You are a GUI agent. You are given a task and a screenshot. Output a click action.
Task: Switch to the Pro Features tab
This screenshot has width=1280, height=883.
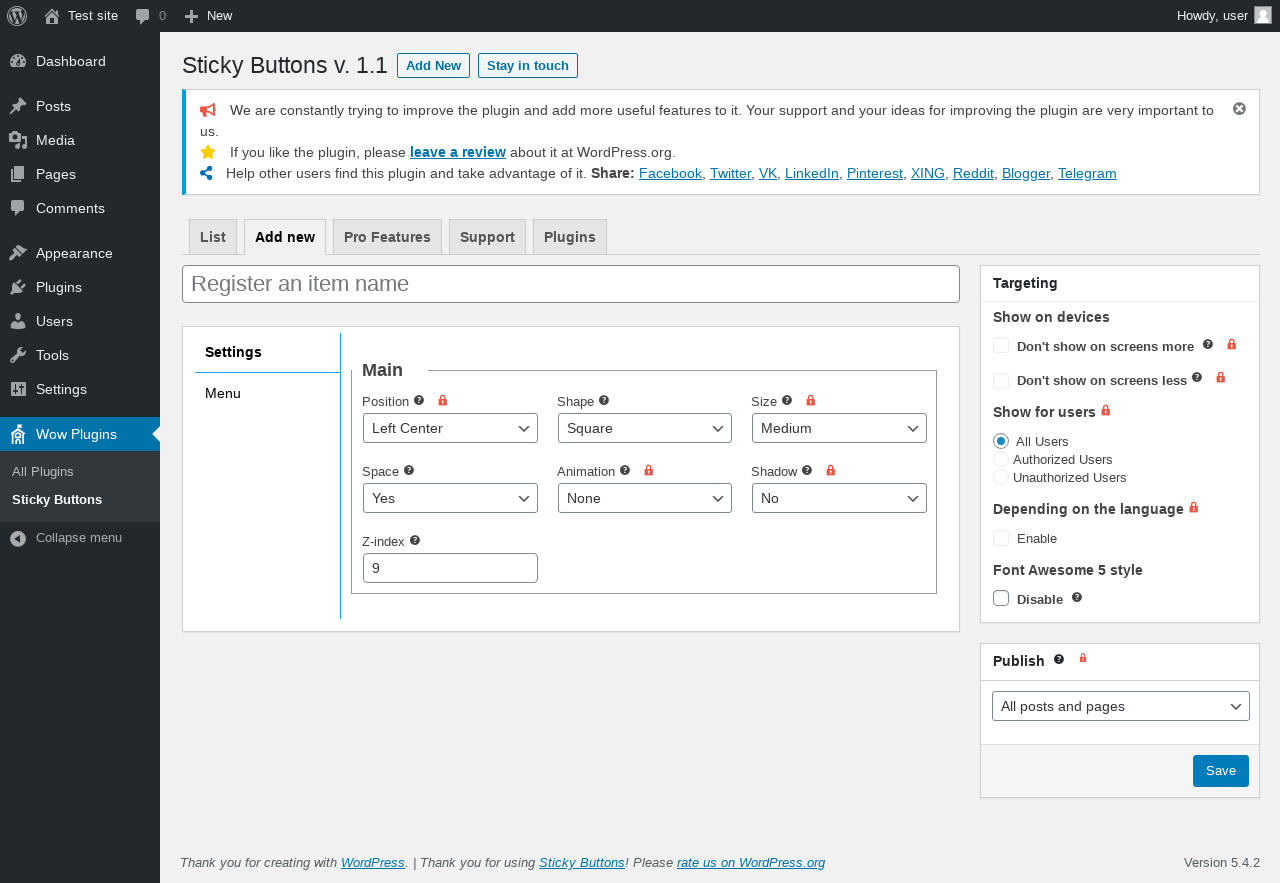387,237
